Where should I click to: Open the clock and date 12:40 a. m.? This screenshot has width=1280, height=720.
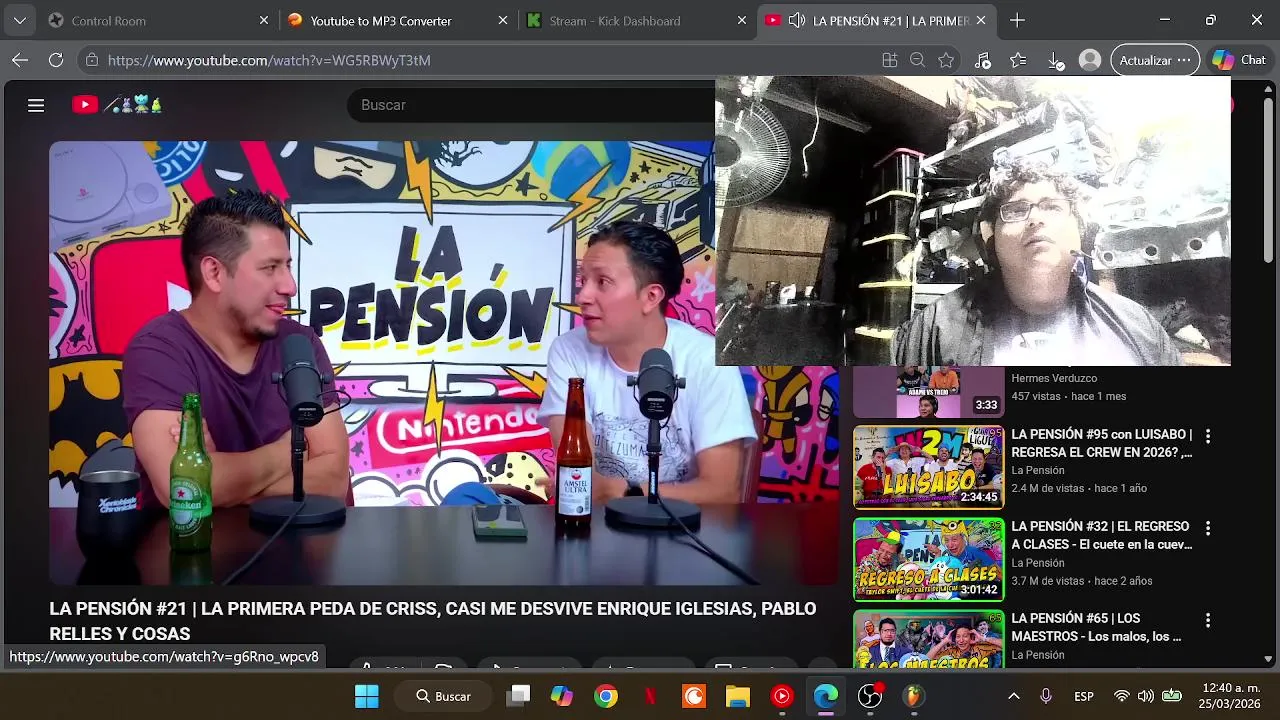point(1229,696)
